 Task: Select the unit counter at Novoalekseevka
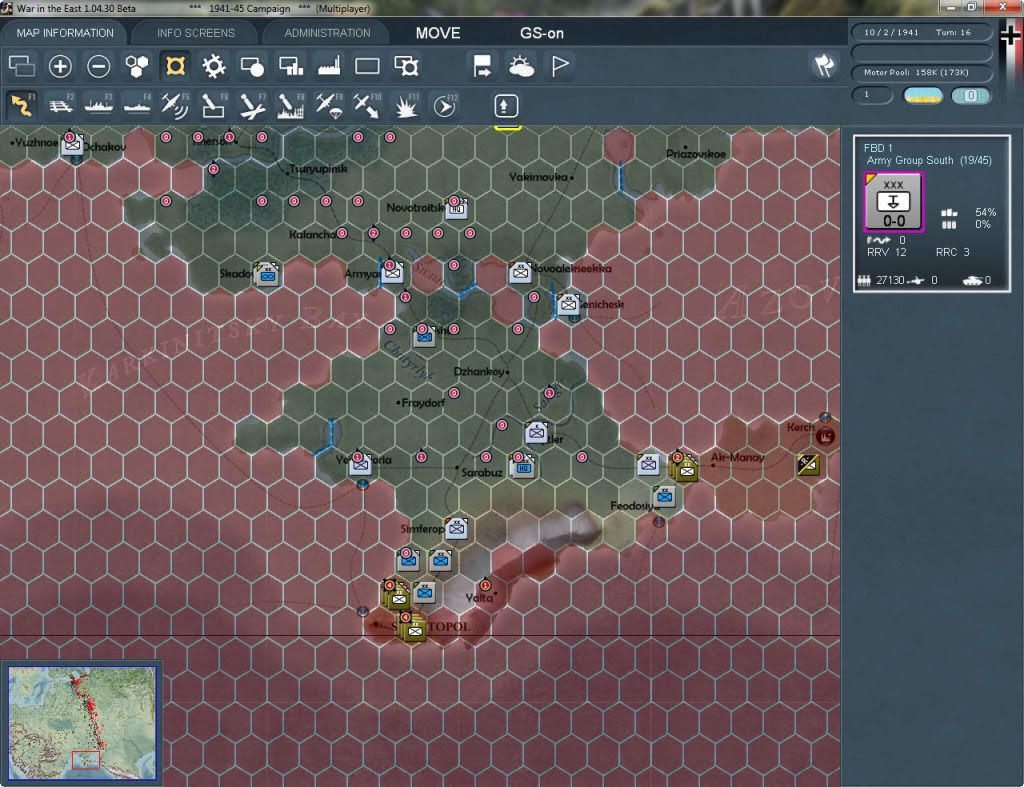520,272
